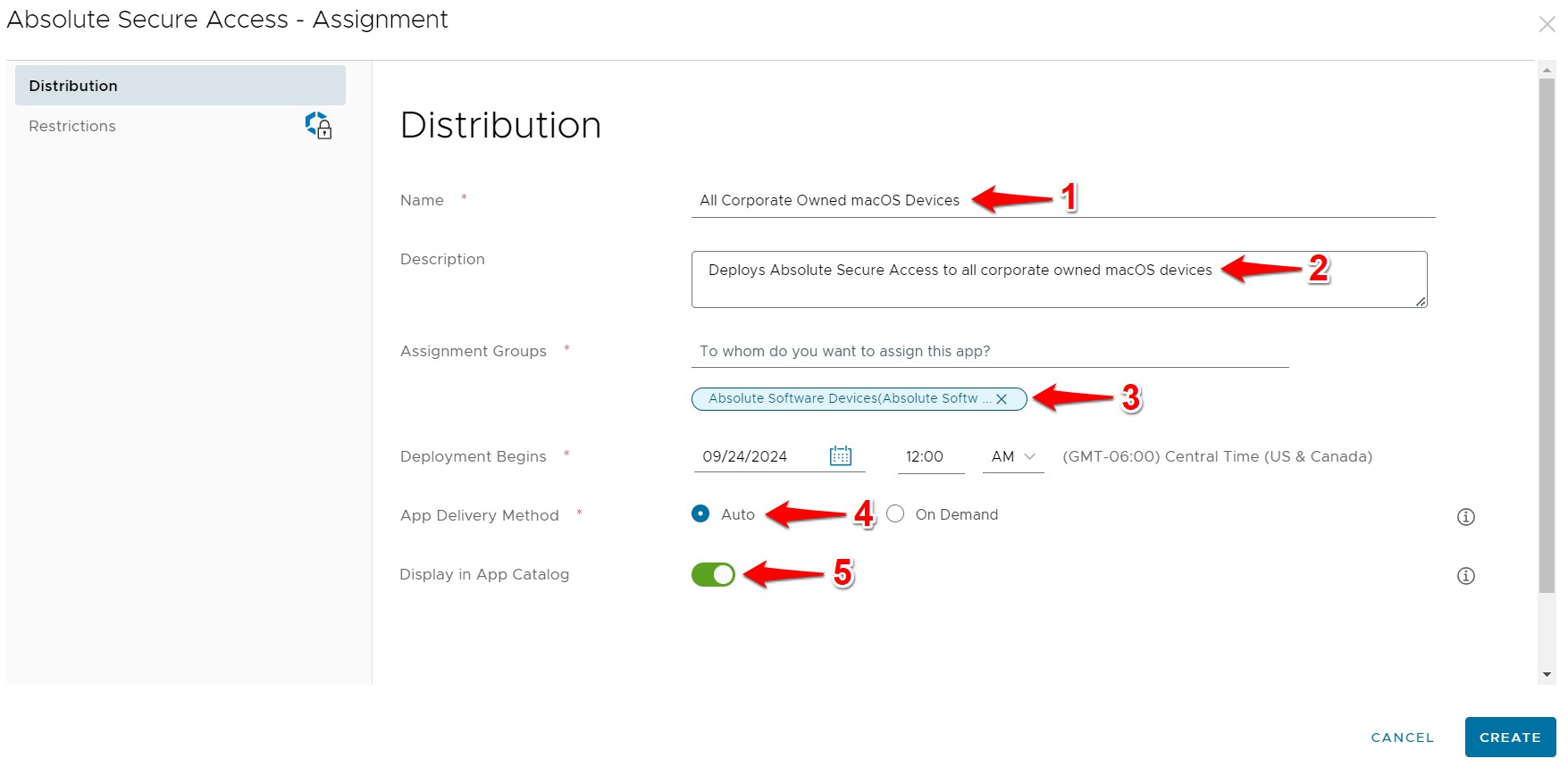Viewport: 1568px width, 767px height.
Task: Click the description box resize handle
Action: 1420,302
